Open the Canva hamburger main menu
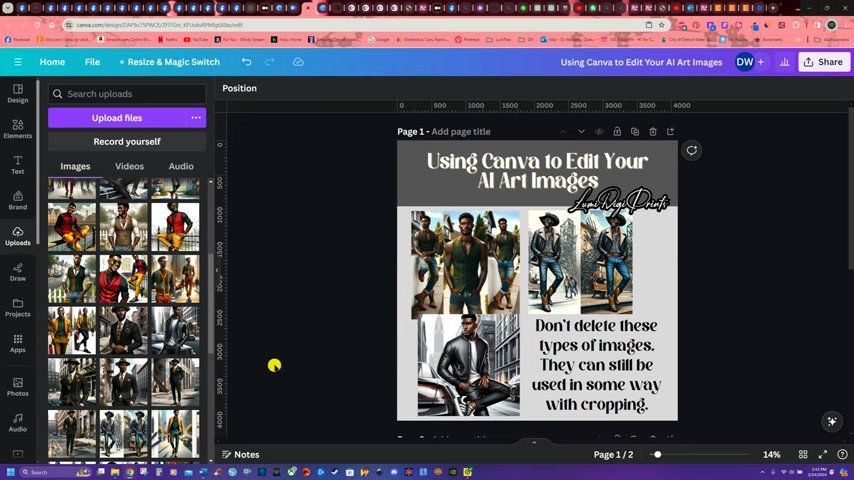This screenshot has width=854, height=480. pyautogui.click(x=18, y=62)
